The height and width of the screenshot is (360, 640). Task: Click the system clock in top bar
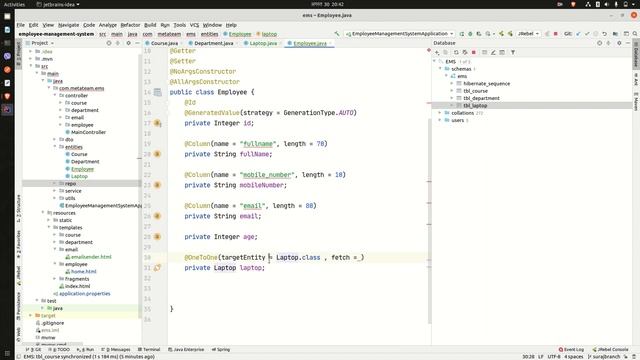pyautogui.click(x=327, y=4)
